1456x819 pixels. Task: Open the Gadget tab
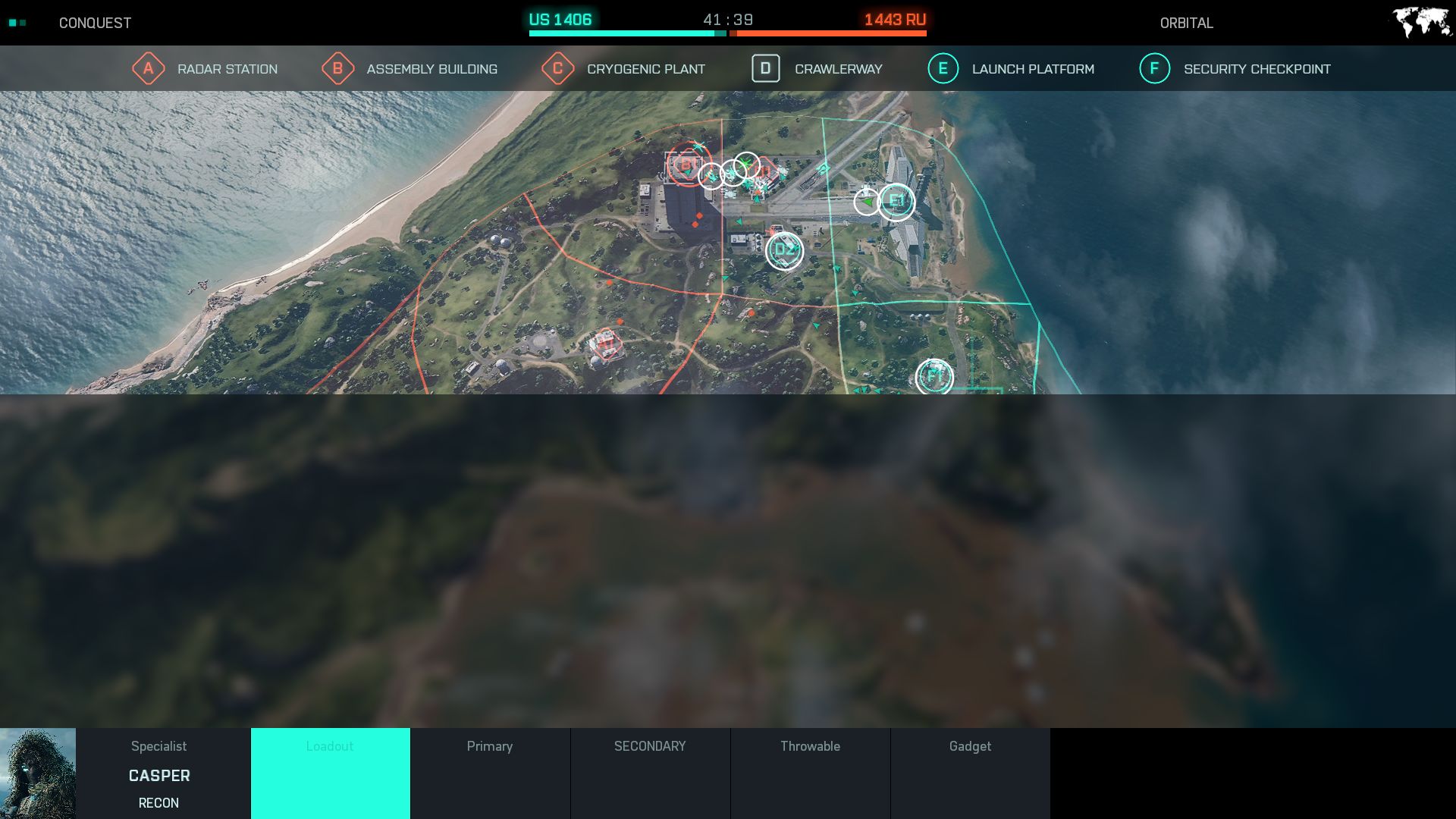point(970,773)
